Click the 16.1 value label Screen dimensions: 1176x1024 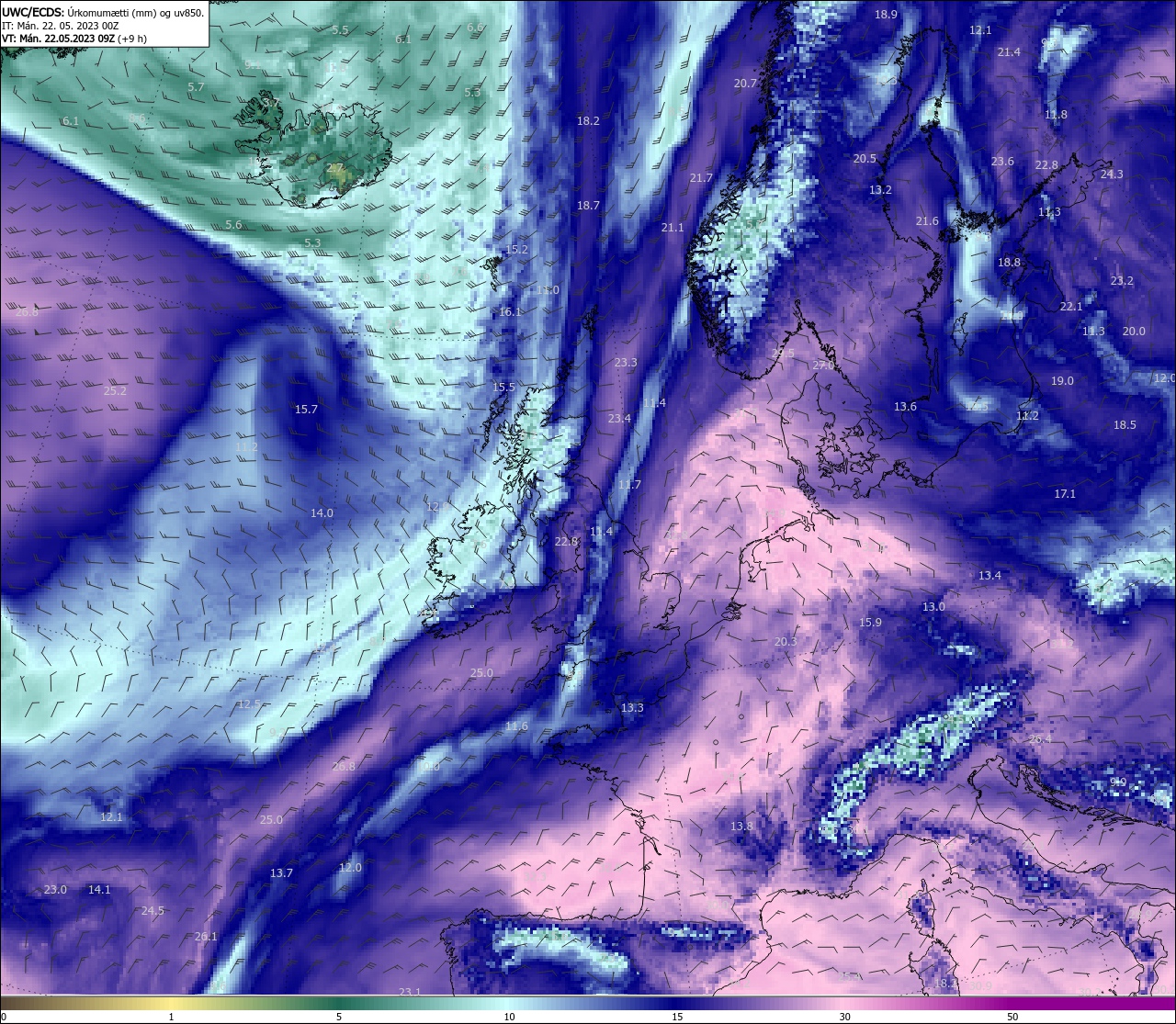click(x=510, y=312)
